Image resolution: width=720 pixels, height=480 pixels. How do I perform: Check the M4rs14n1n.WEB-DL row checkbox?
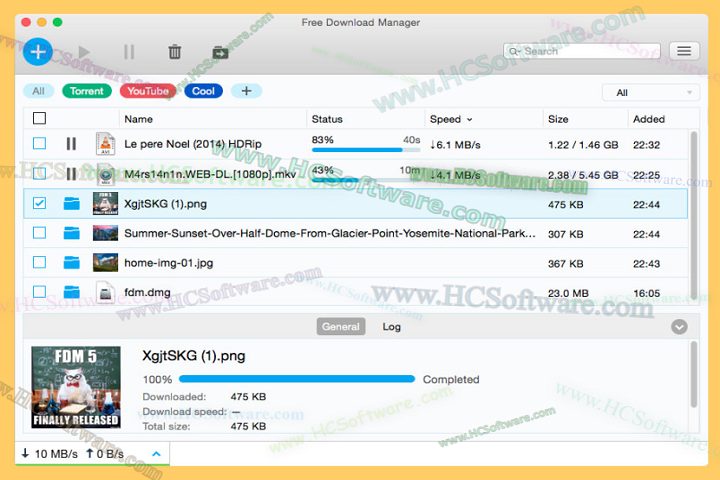point(39,173)
